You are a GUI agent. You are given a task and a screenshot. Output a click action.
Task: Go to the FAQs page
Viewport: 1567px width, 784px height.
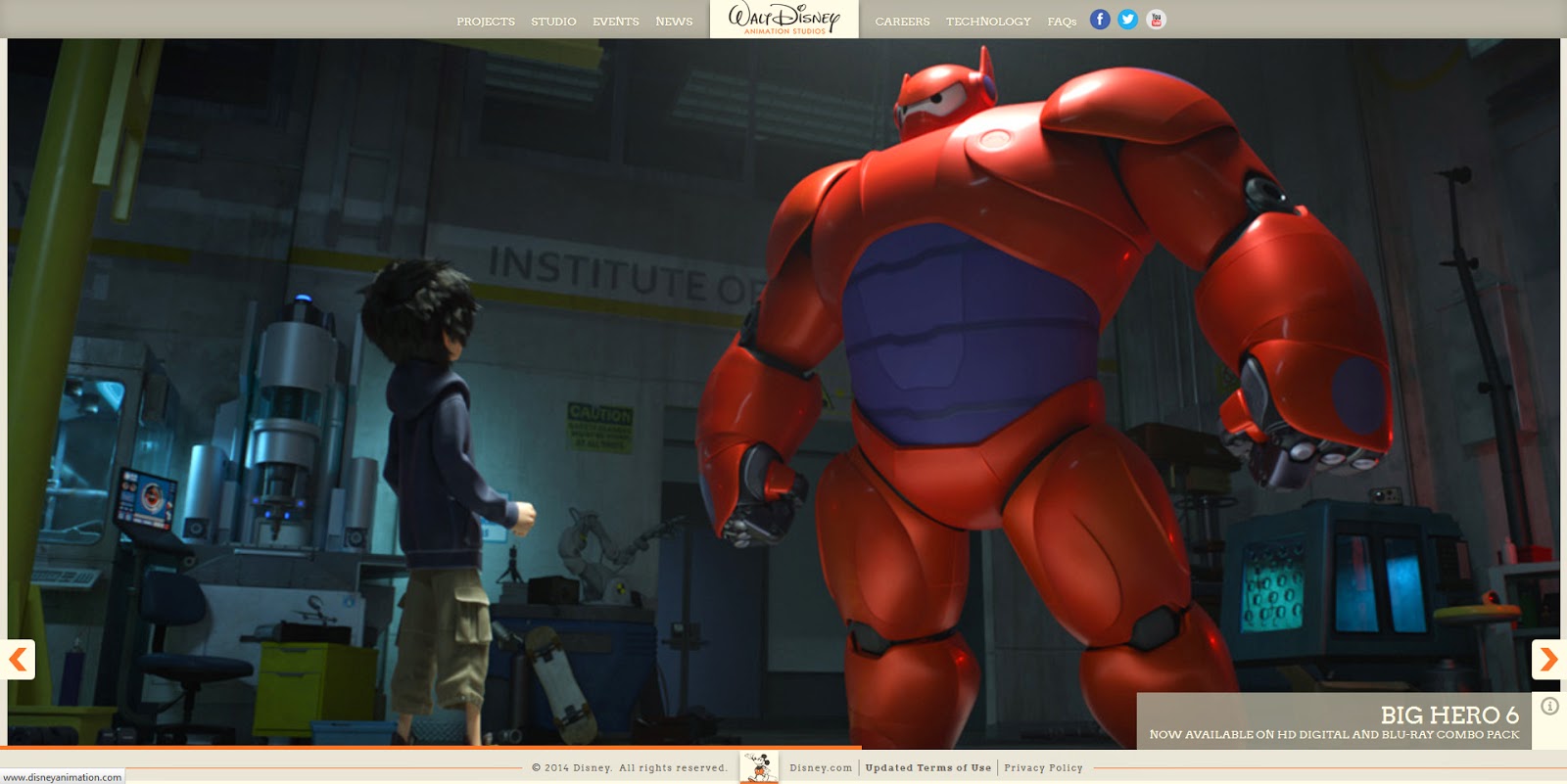1062,22
